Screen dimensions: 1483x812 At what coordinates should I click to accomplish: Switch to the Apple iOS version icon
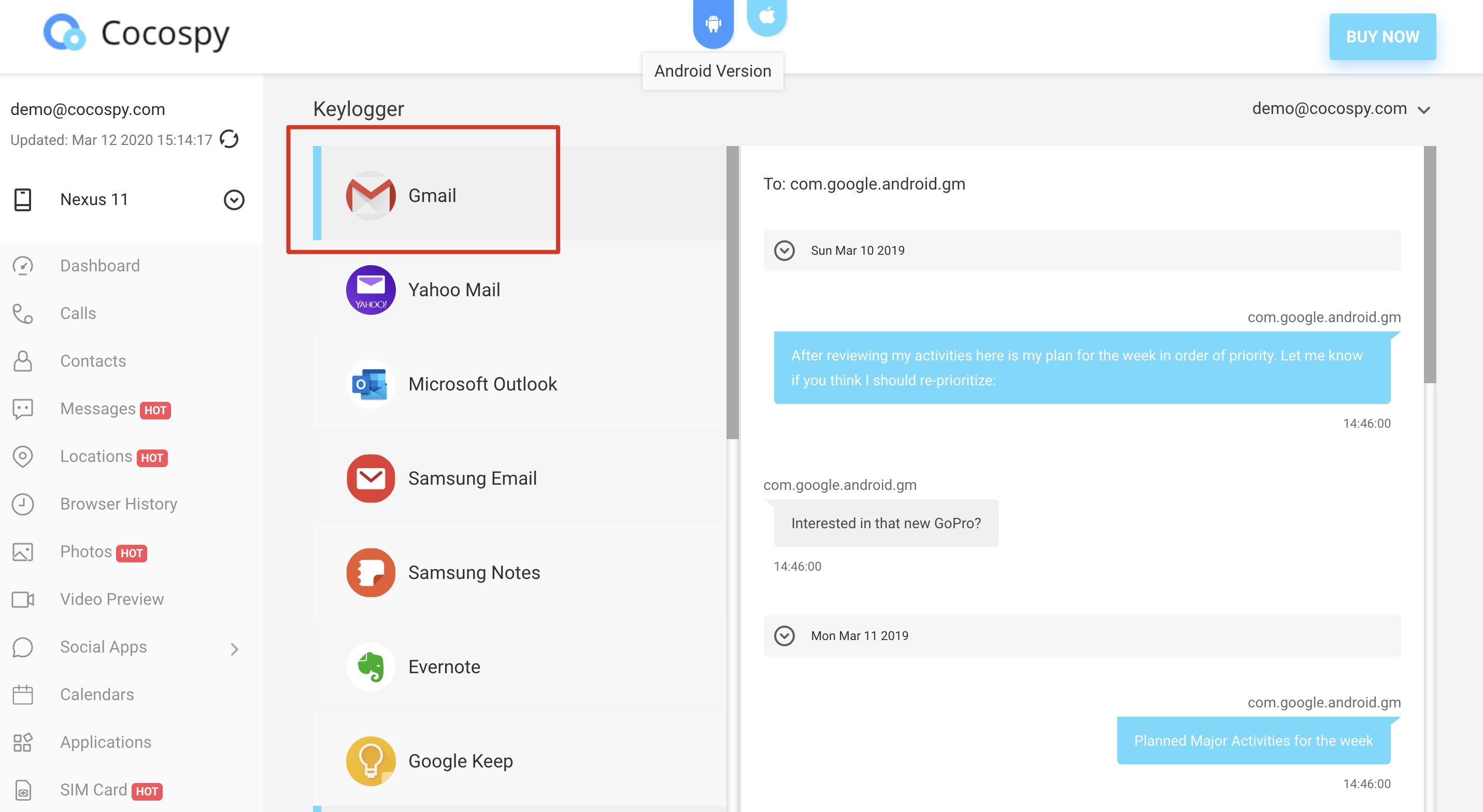[x=766, y=16]
